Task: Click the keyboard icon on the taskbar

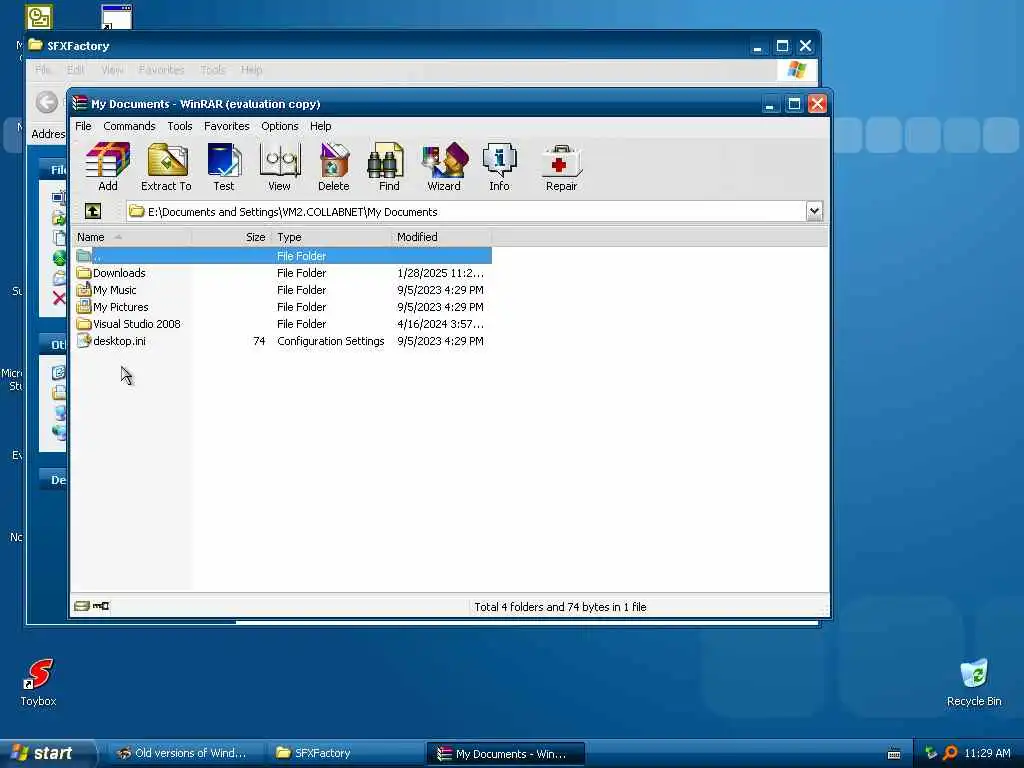Action: pos(894,754)
